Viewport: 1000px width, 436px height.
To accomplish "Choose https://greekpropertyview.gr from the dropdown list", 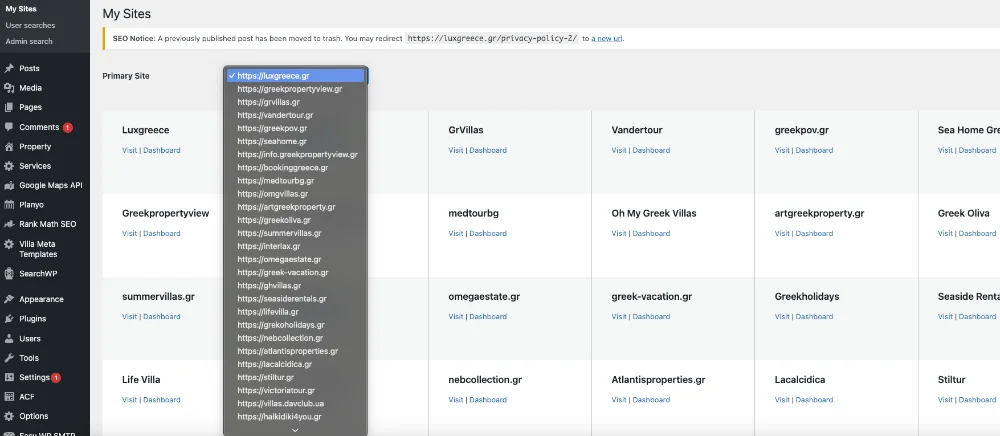I will pyautogui.click(x=289, y=89).
